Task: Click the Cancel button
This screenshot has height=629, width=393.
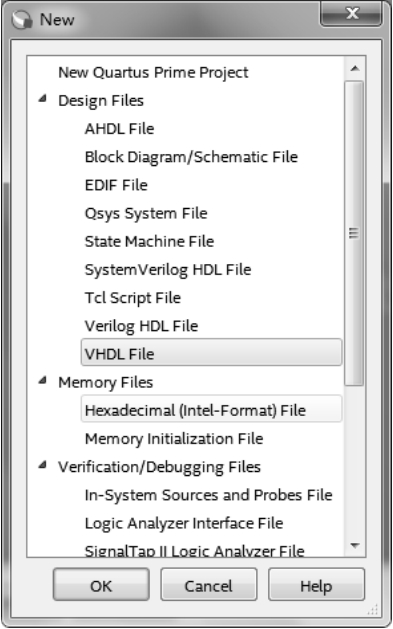Action: (209, 584)
